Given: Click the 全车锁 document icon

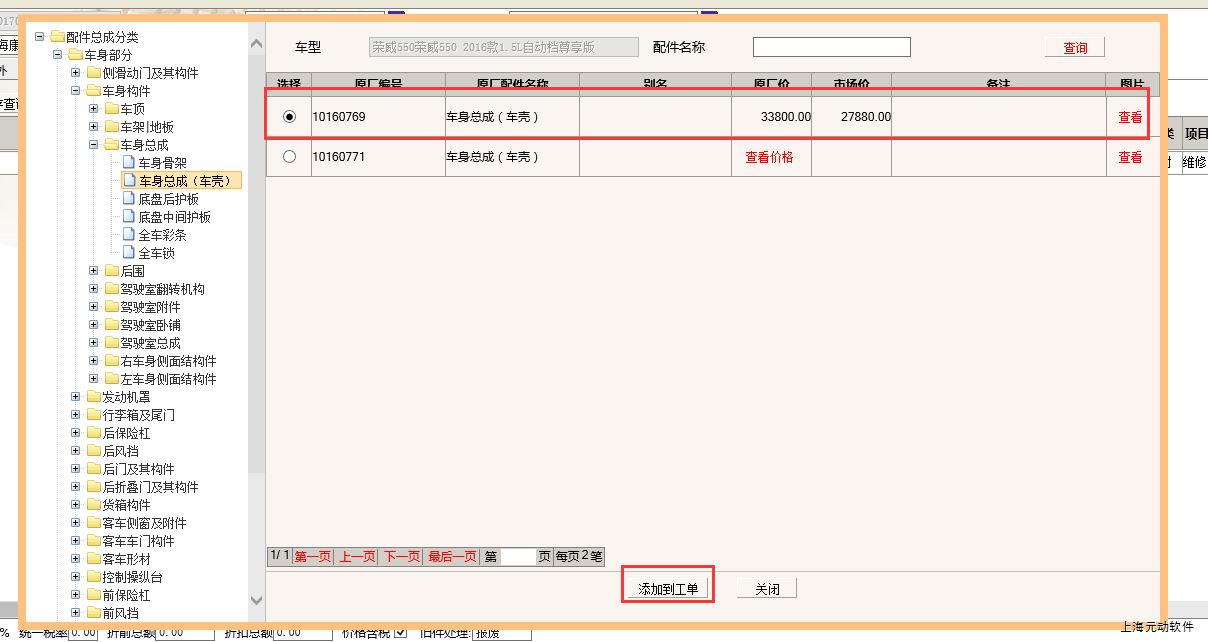Looking at the screenshot, I should click(128, 253).
